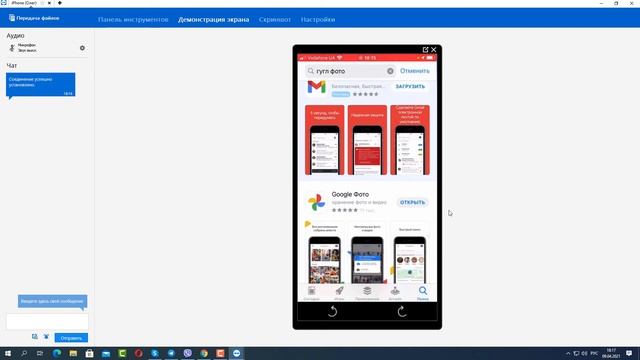Open third Google Фото screenshot thumbnail
The width and height of the screenshot is (640, 360).
click(410, 253)
